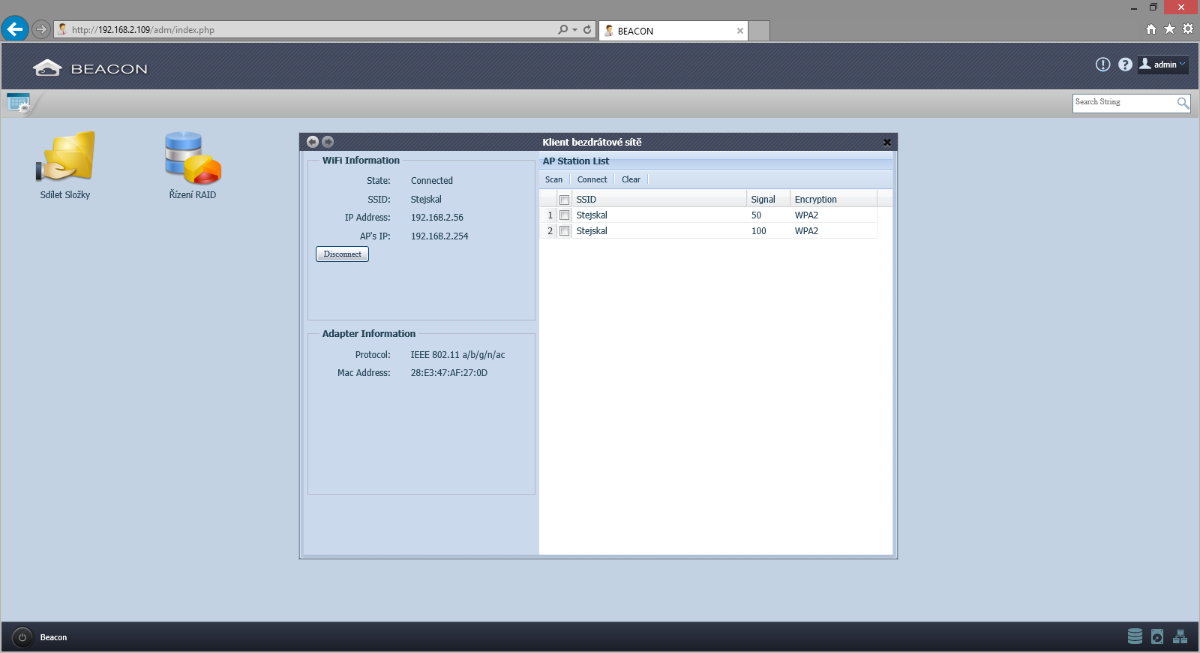The width and height of the screenshot is (1200, 653).
Task: Click into the Search String field
Action: [x=1122, y=103]
